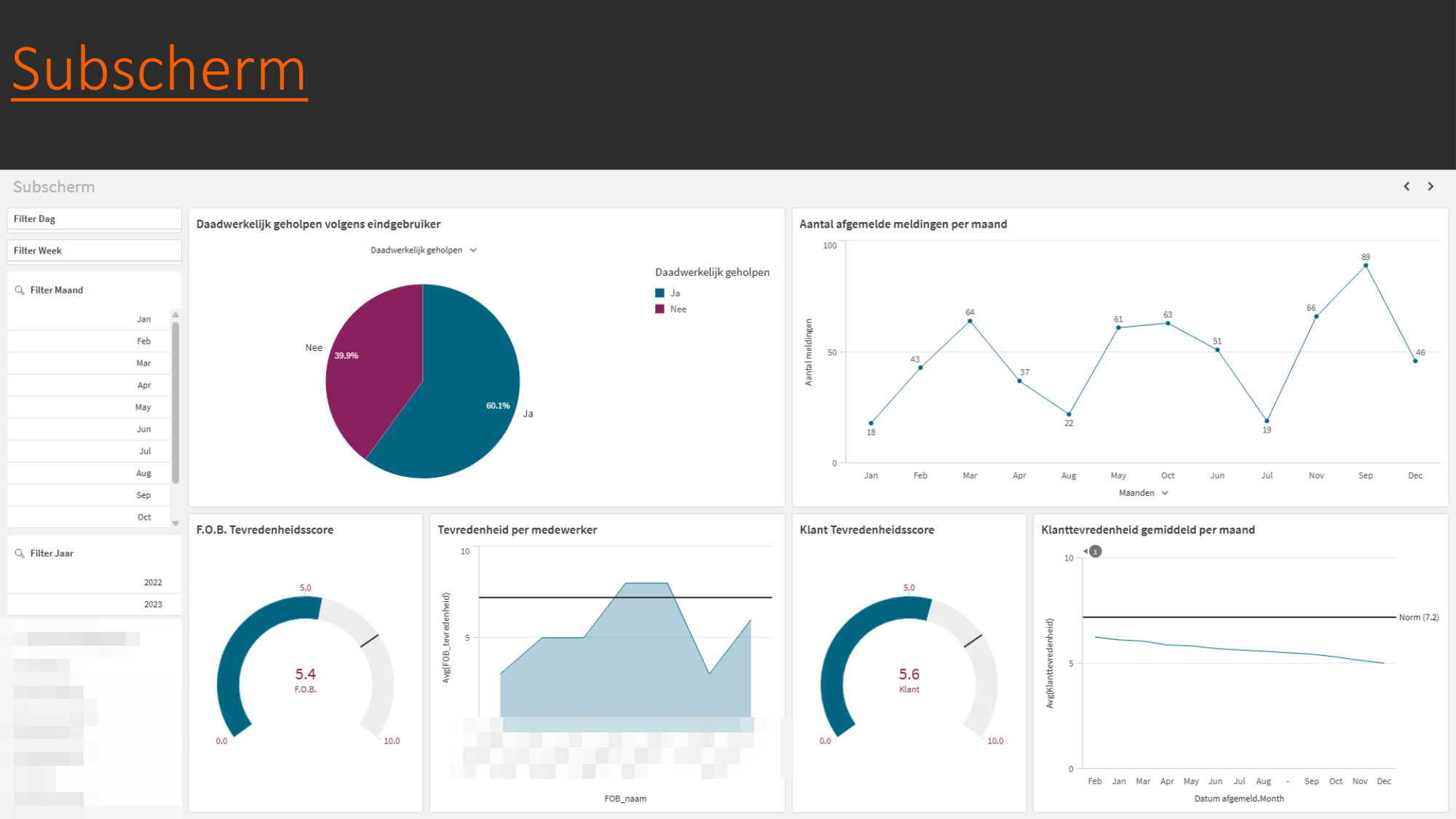Click the Filter Maand scroll down arrow

pyautogui.click(x=175, y=523)
